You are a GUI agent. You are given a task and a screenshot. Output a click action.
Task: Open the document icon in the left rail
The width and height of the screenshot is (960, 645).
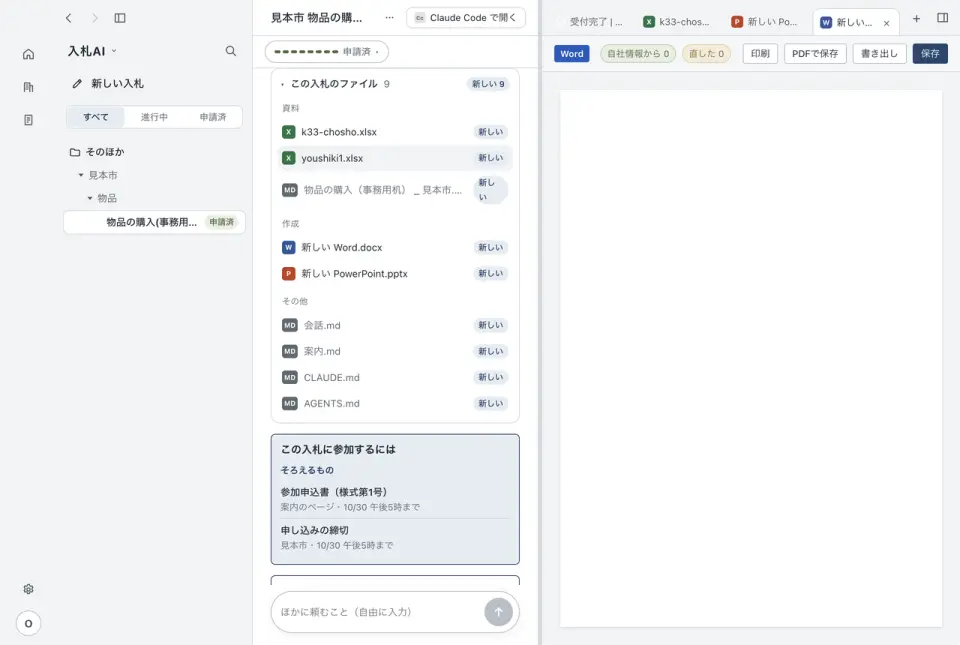point(28,120)
